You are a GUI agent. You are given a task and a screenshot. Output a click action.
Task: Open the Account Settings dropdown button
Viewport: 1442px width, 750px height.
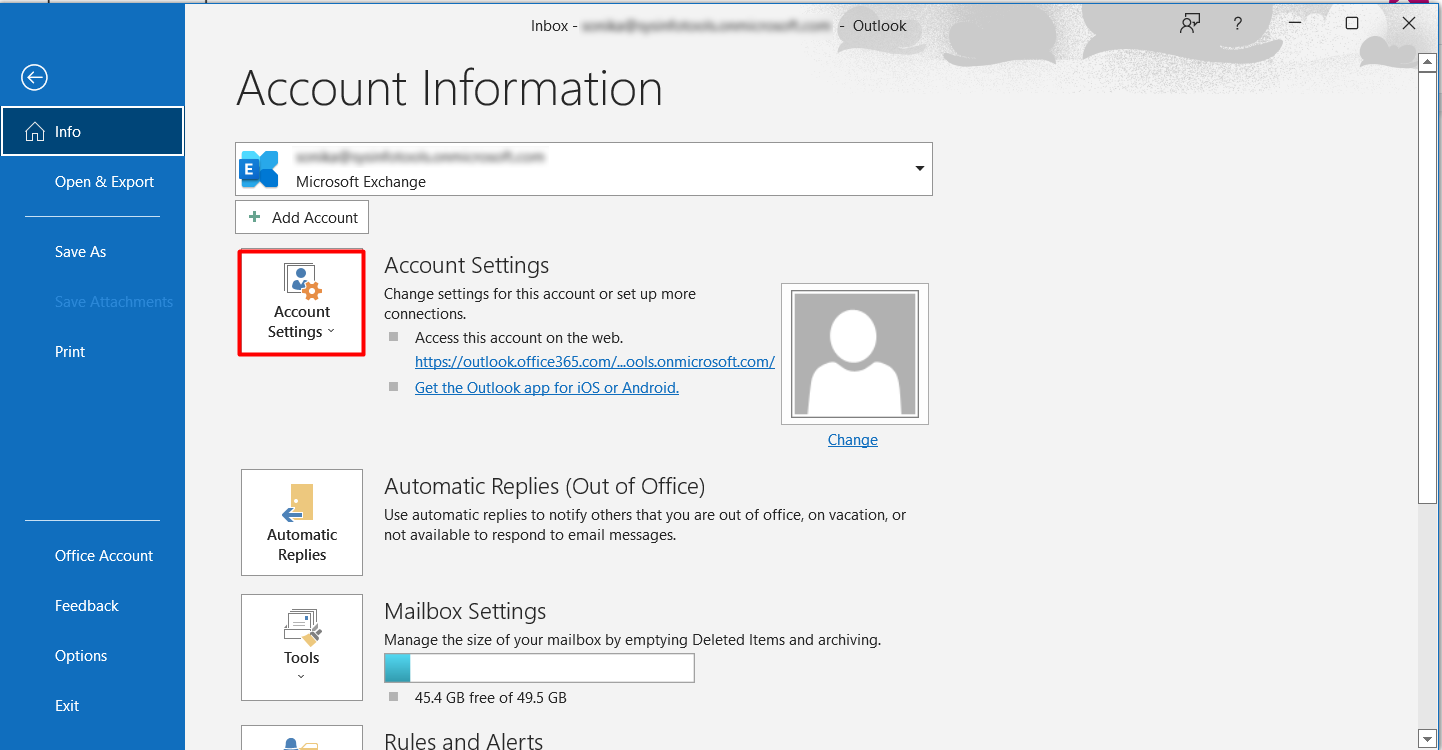click(x=302, y=303)
